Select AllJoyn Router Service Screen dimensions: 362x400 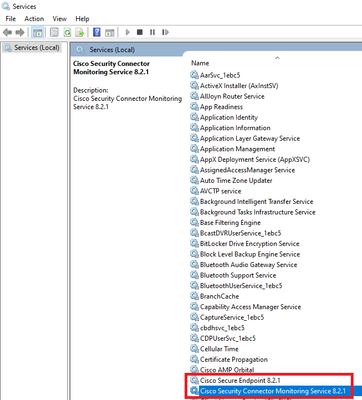pos(232,96)
